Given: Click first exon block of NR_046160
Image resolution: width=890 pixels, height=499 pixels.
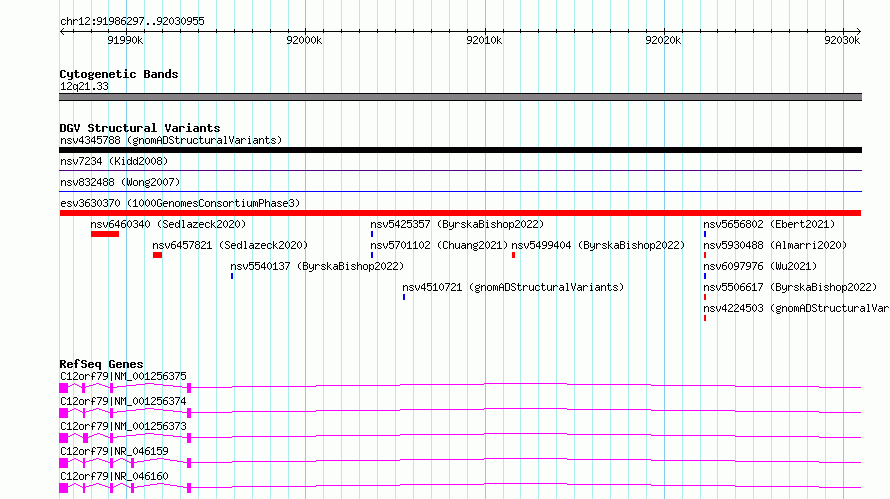Looking at the screenshot, I should [x=64, y=488].
